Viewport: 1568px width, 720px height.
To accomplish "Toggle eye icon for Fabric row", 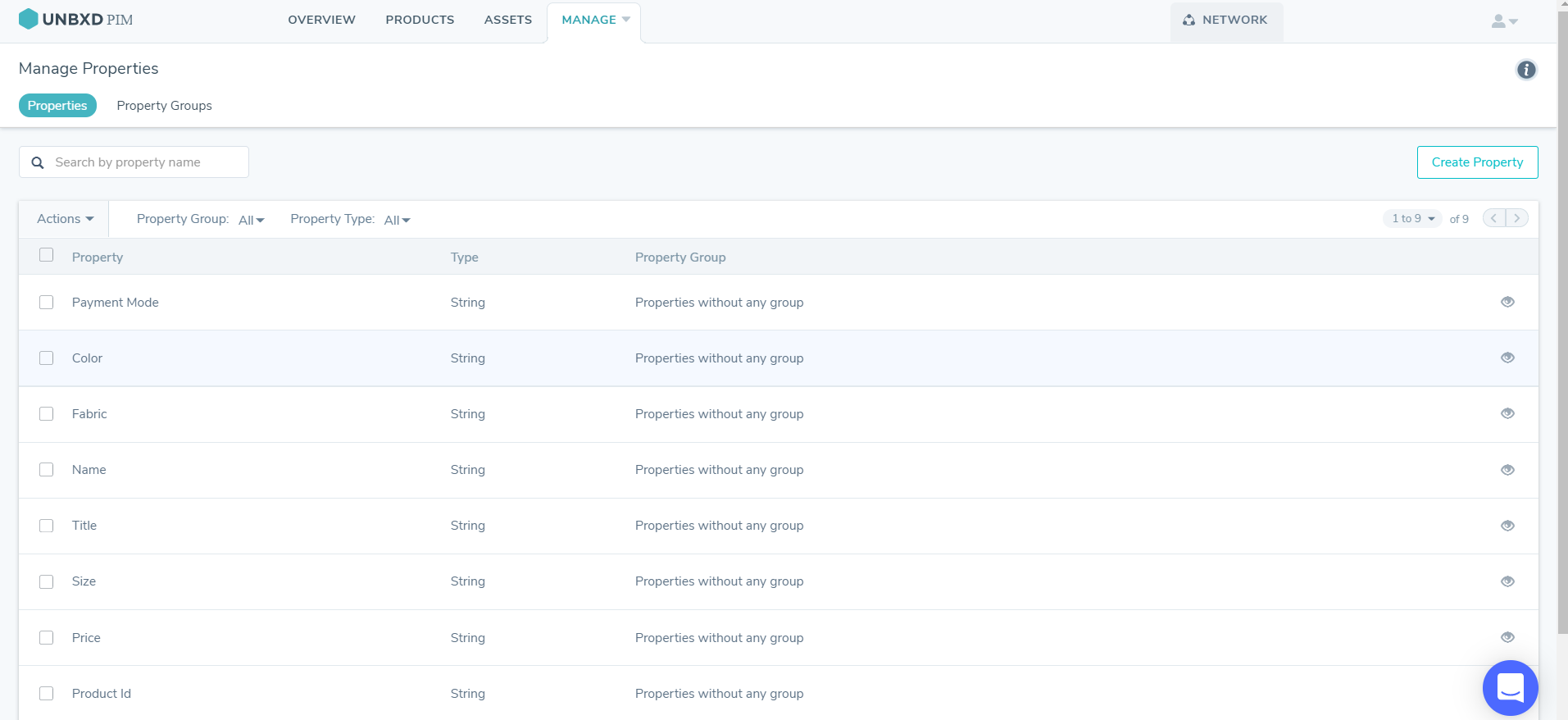I will tap(1507, 413).
